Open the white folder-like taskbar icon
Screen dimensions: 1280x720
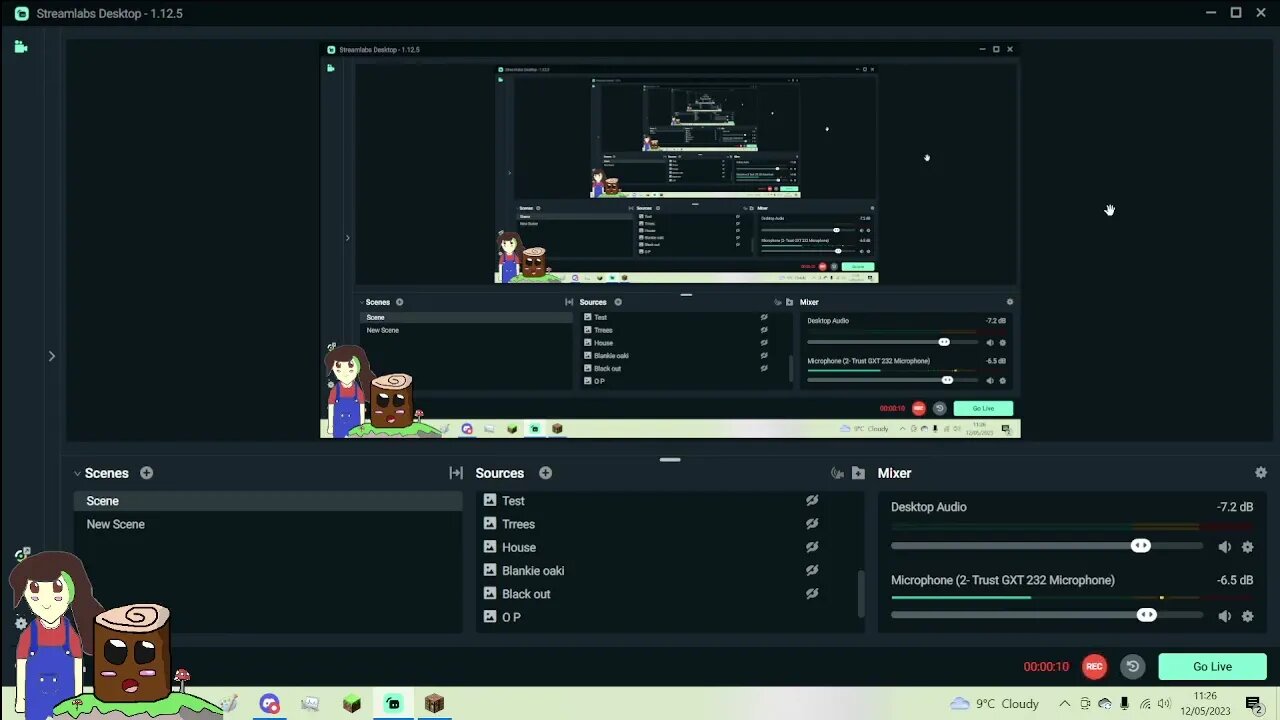tap(310, 704)
